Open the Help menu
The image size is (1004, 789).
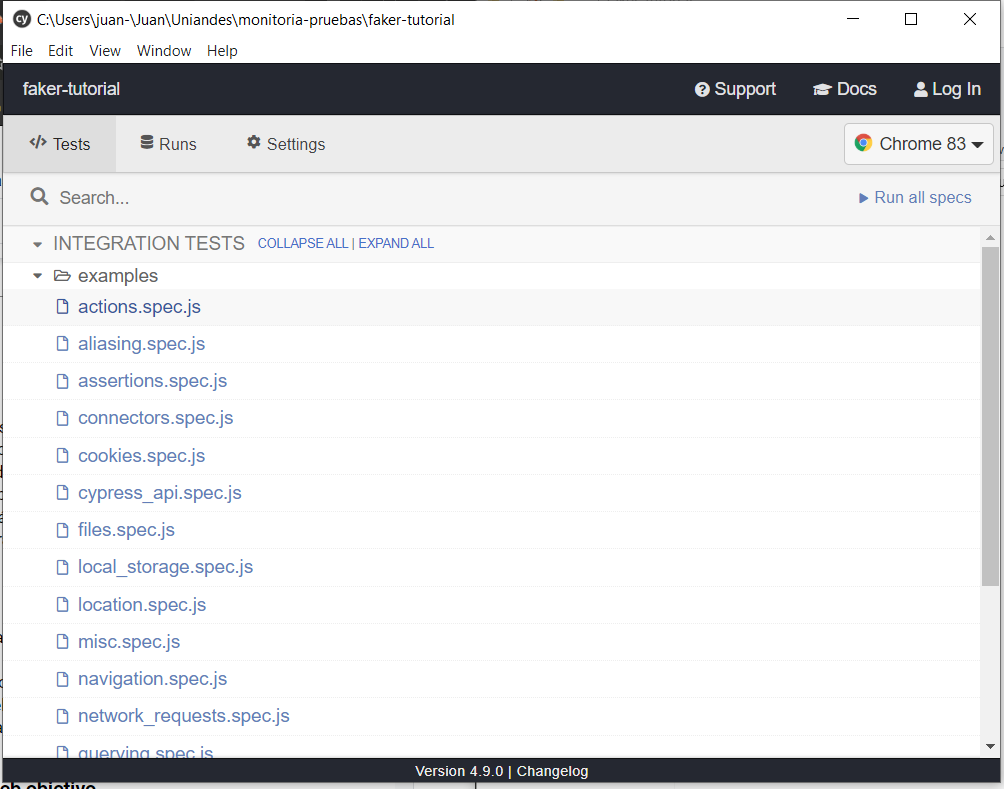coord(222,51)
